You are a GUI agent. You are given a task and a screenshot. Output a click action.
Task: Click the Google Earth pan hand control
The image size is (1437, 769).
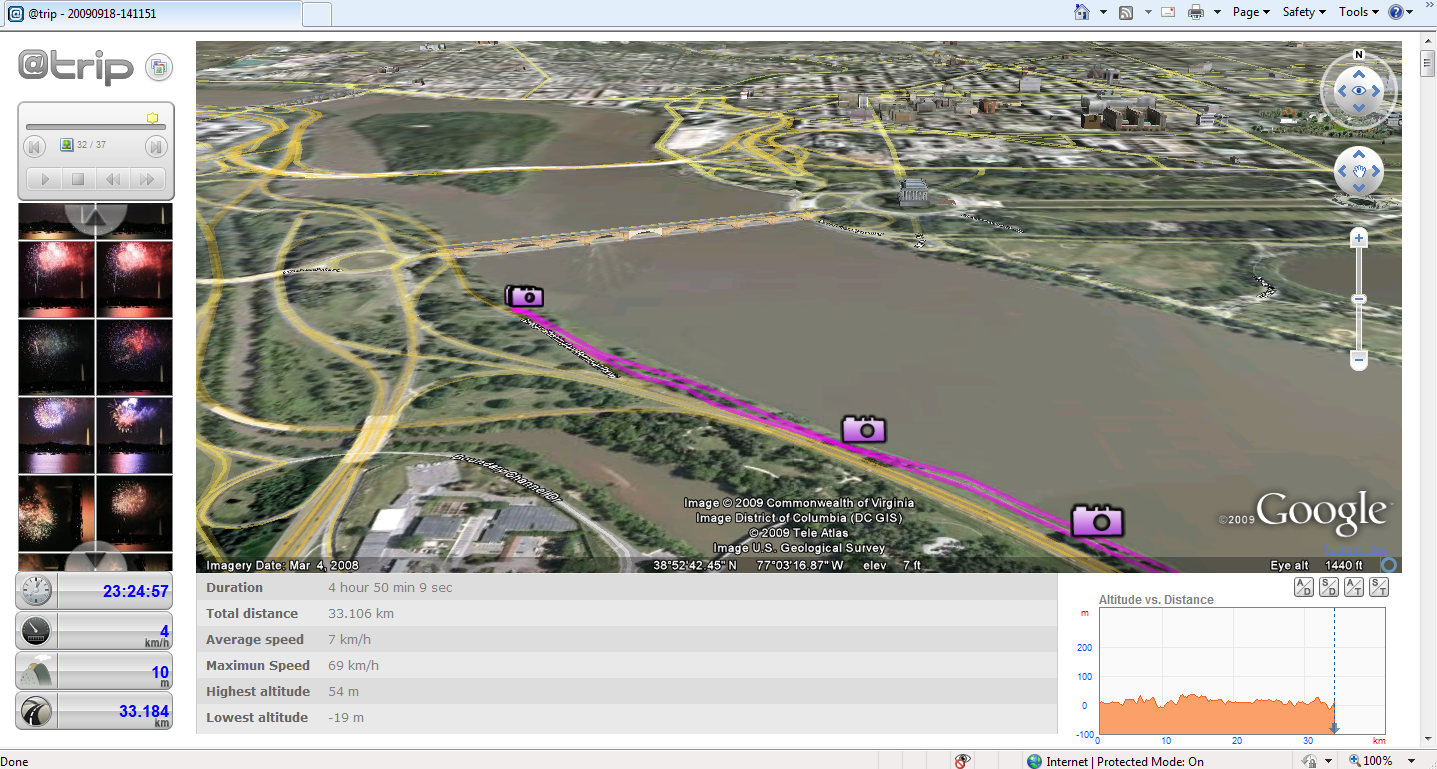(1359, 172)
